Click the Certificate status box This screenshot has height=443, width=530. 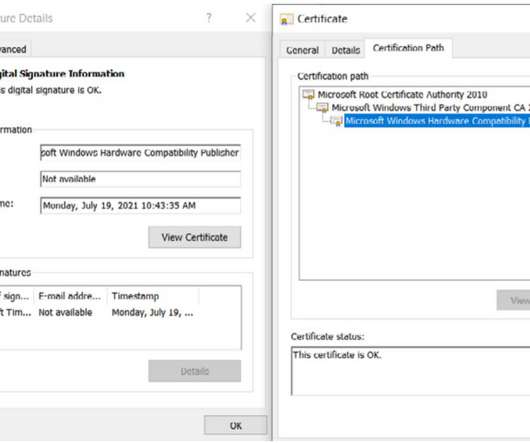click(x=410, y=371)
